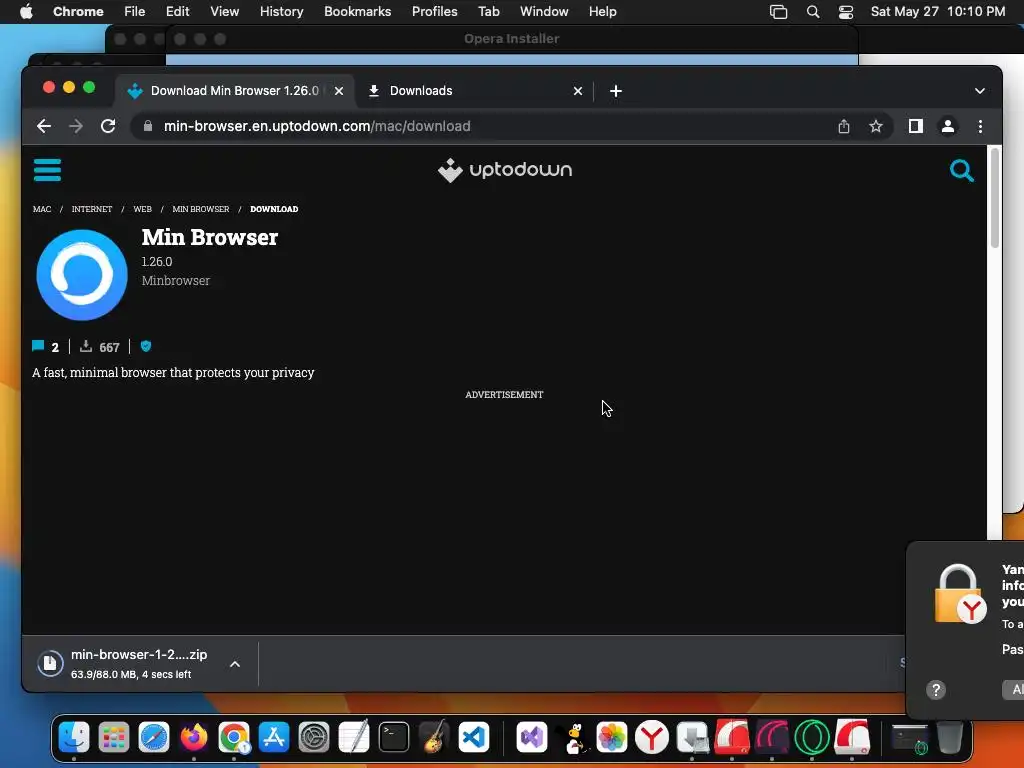The width and height of the screenshot is (1024, 768).
Task: Open Firefox from the Dock
Action: [x=193, y=737]
